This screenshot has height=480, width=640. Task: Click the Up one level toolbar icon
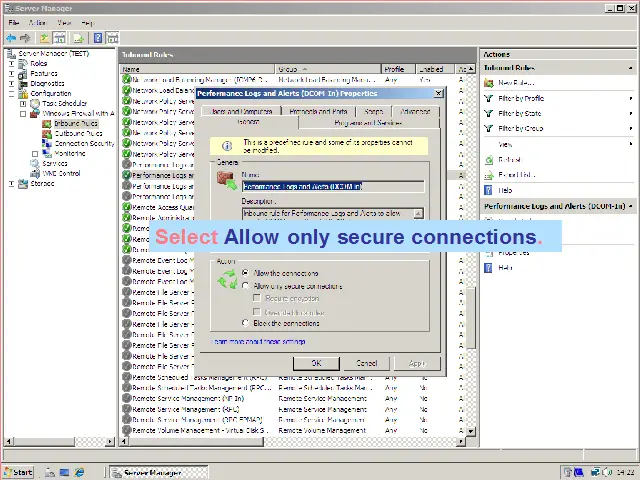coord(44,38)
